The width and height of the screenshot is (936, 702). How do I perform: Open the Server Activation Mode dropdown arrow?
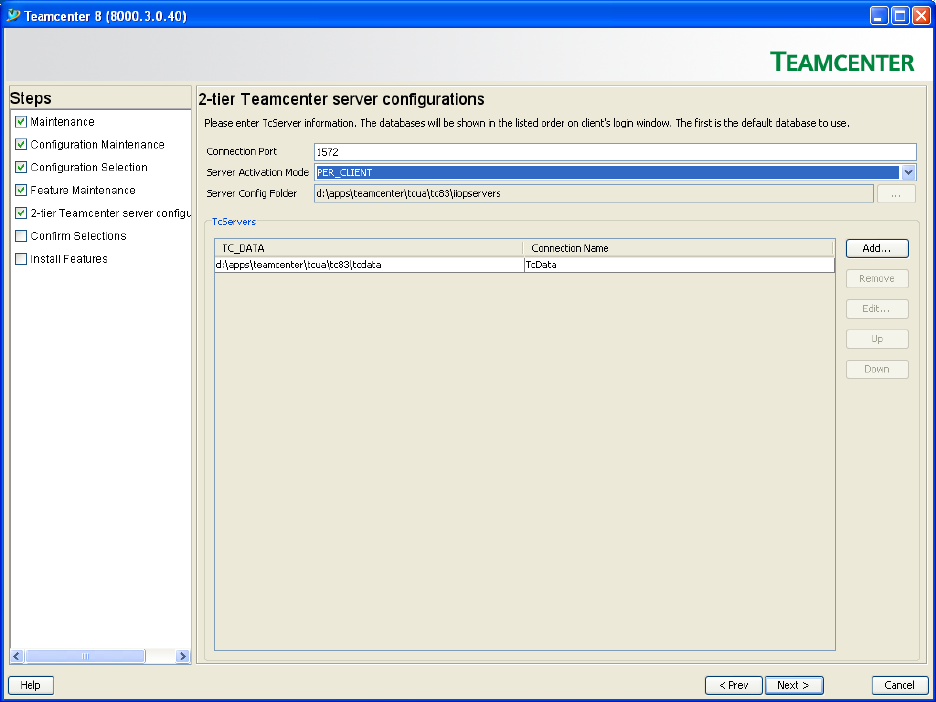click(908, 173)
